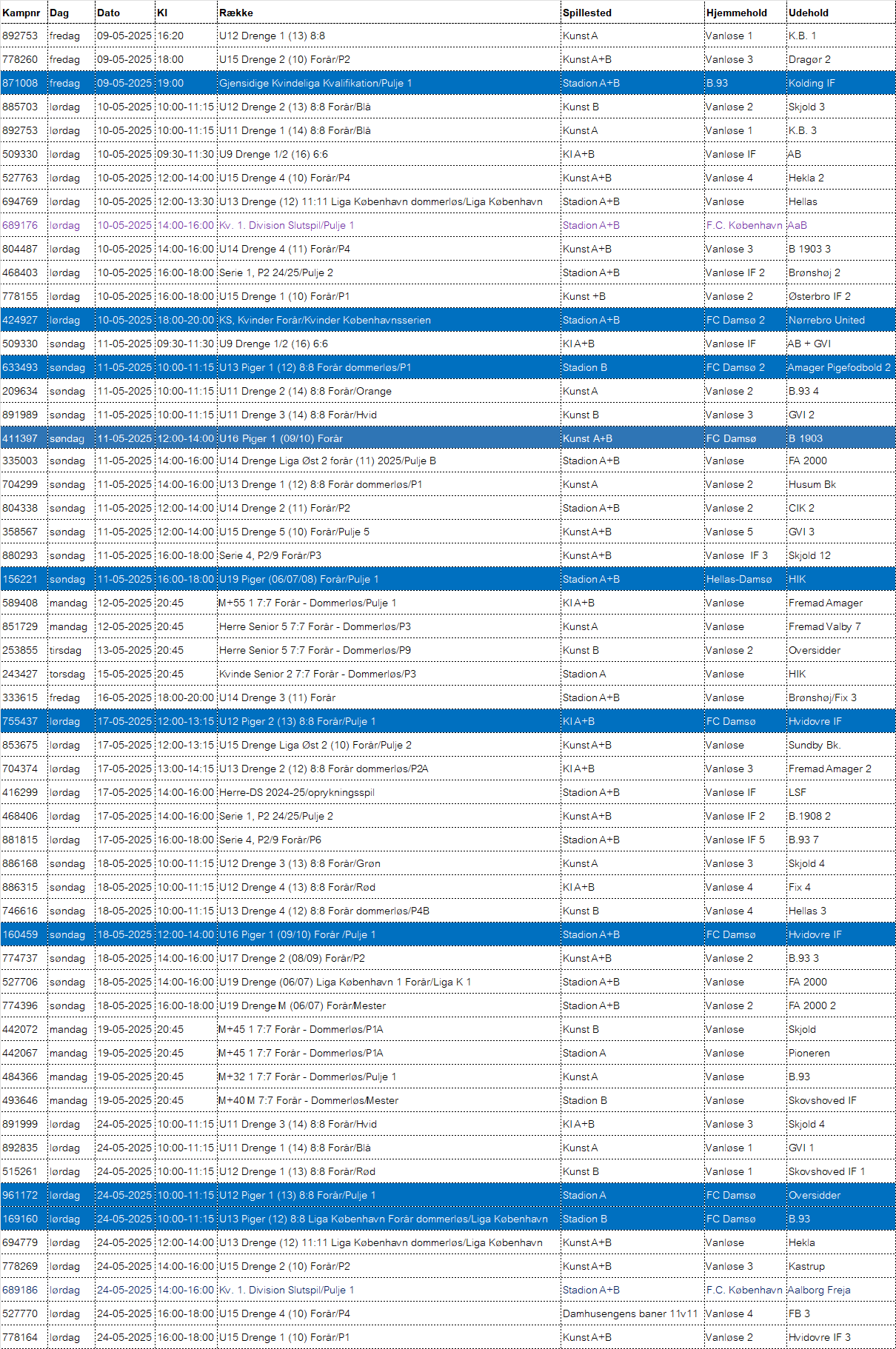Select Gjensidige Kvindeliga Kvalifikation/Pulje 1 row
Screen dimensions: 896x1349
[448, 83]
